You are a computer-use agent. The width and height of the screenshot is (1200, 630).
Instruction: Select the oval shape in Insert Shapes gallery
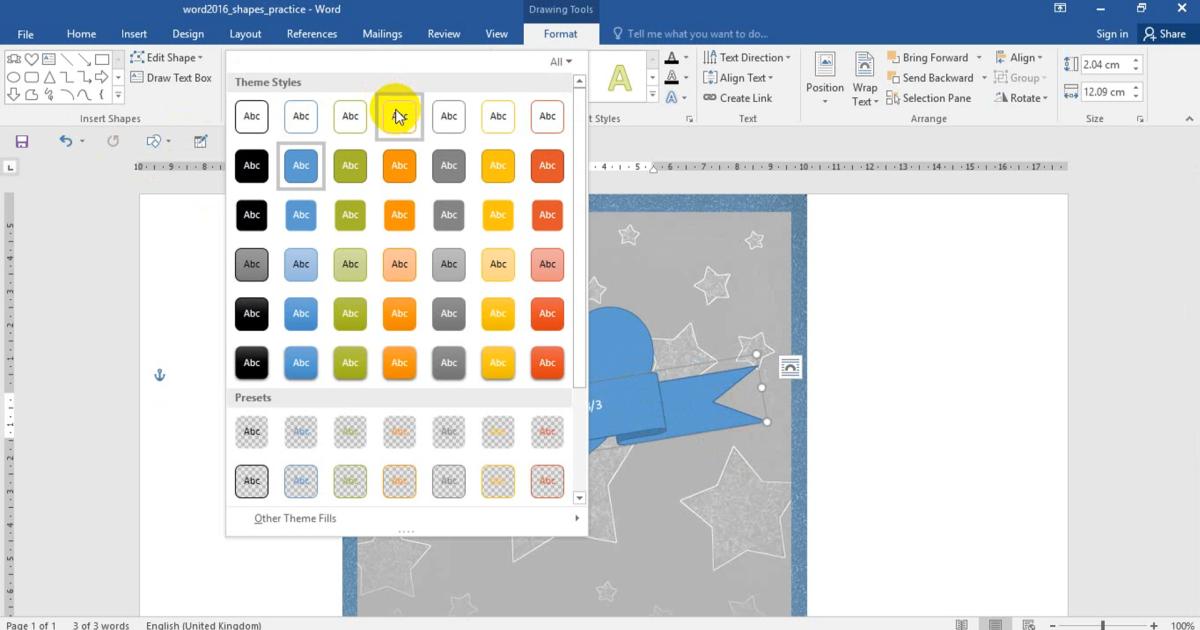14,77
